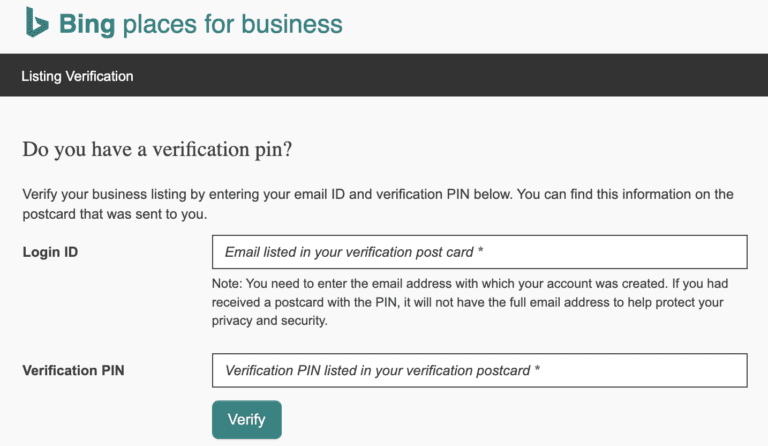Click the white page header background area
This screenshot has height=446, width=768.
click(x=560, y=25)
